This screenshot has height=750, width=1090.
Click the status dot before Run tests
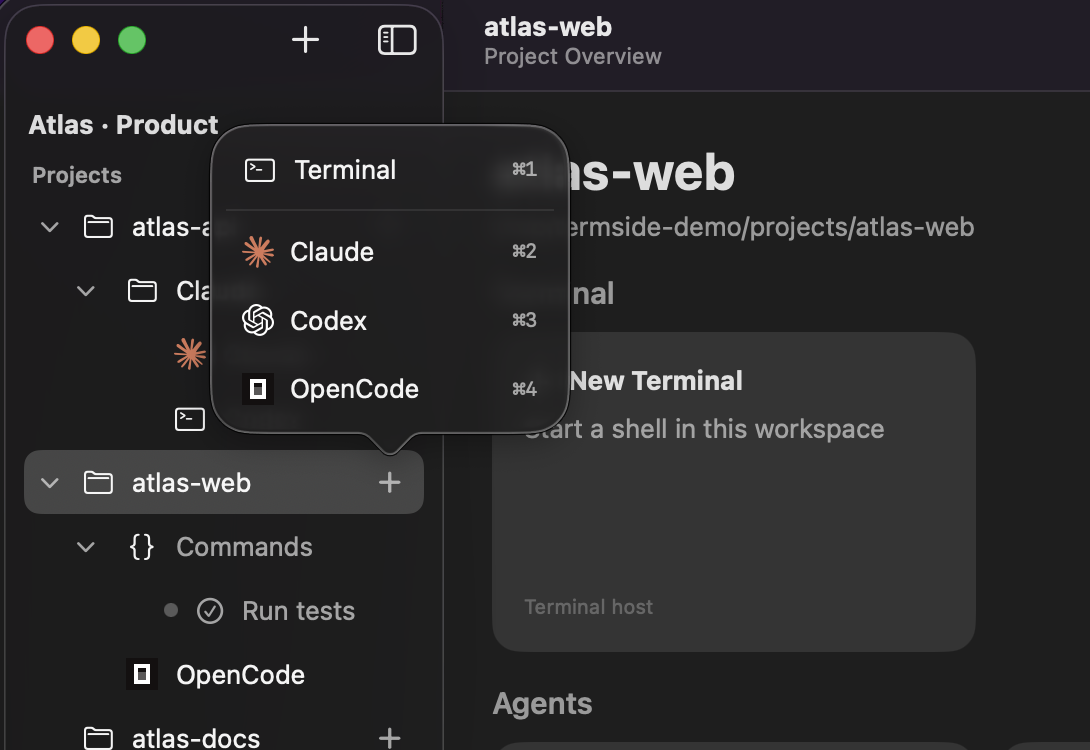tap(171, 610)
